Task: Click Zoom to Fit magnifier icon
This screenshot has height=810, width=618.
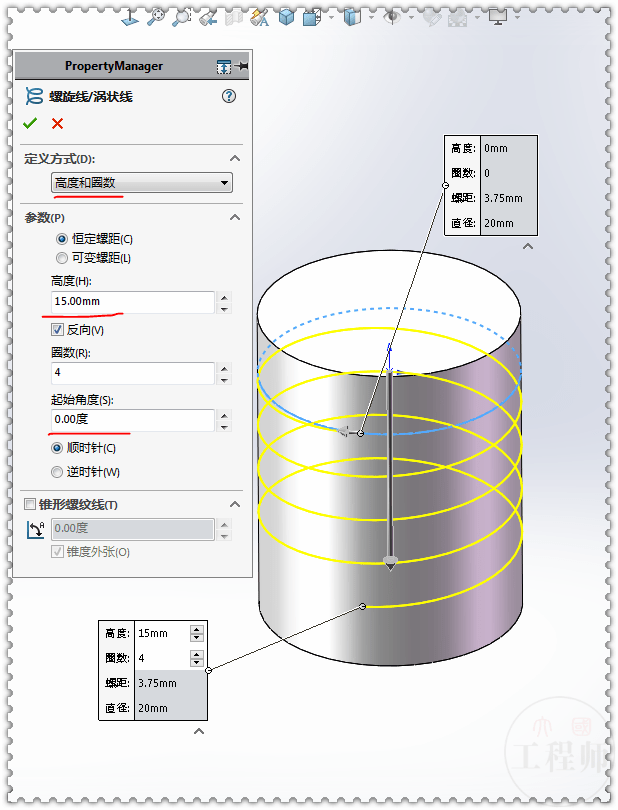Action: click(155, 18)
